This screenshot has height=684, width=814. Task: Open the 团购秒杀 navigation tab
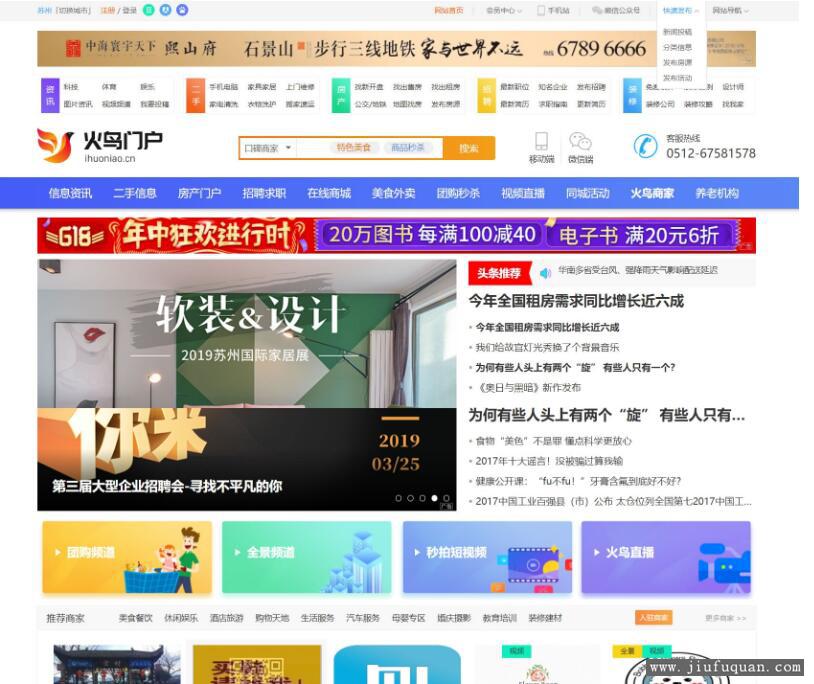[x=458, y=194]
